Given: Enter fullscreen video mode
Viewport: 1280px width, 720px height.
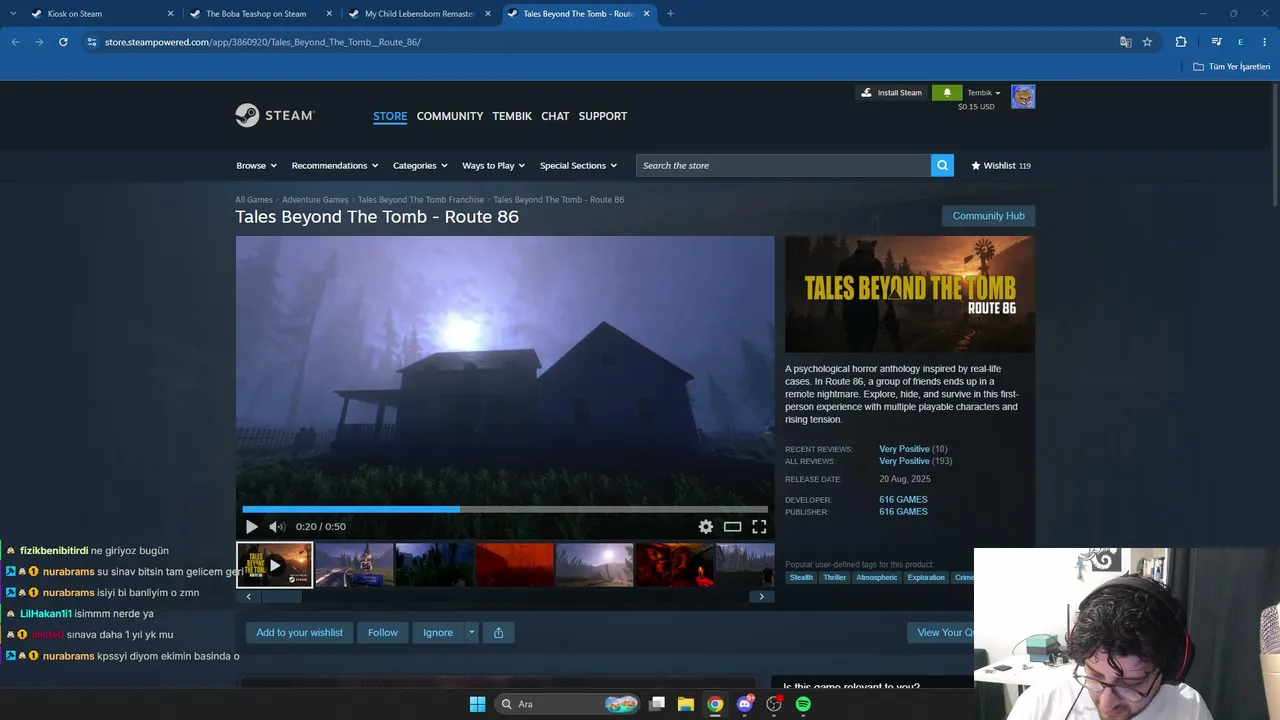Looking at the screenshot, I should coord(759,527).
